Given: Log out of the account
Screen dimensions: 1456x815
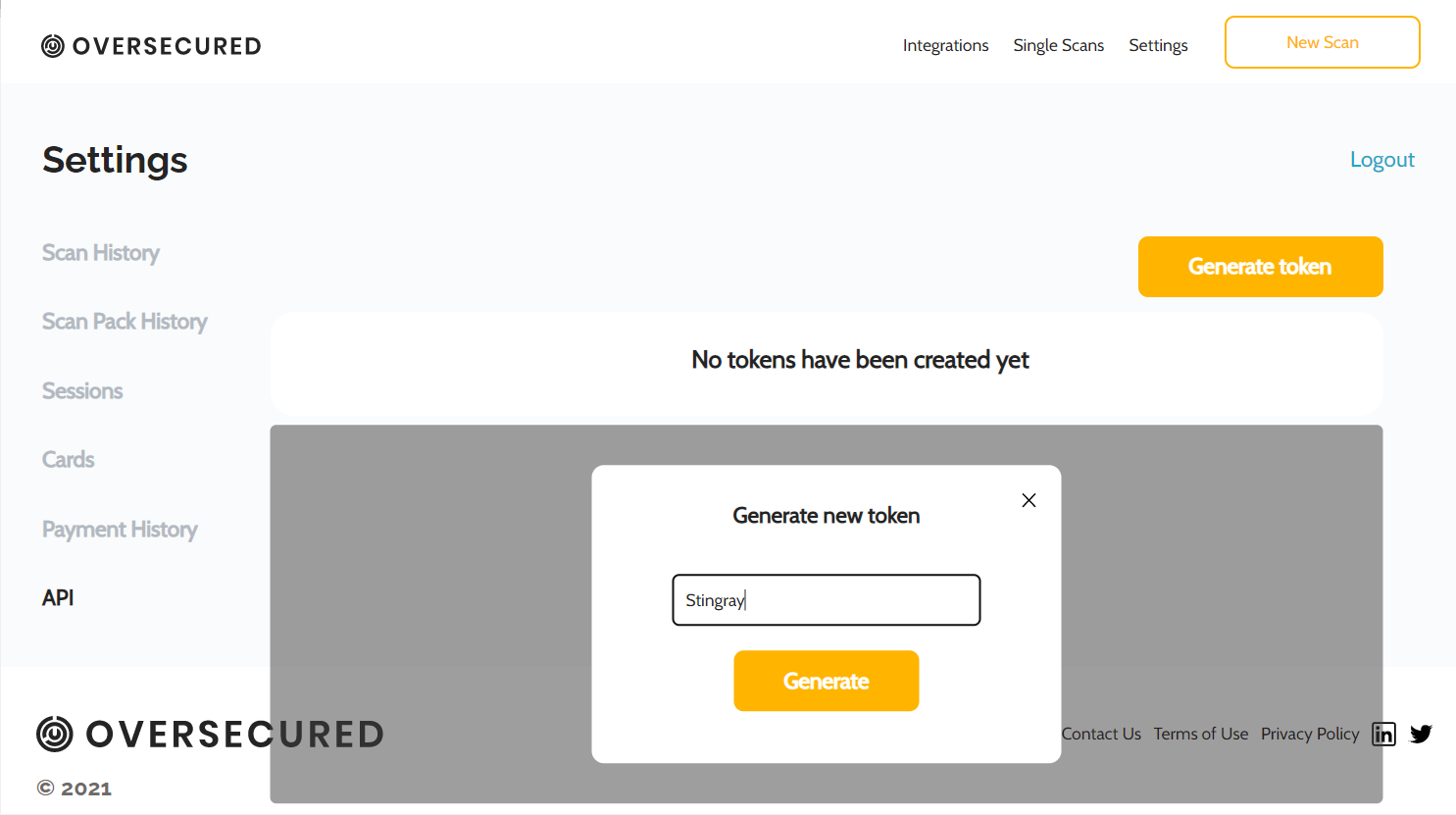Looking at the screenshot, I should [1381, 160].
